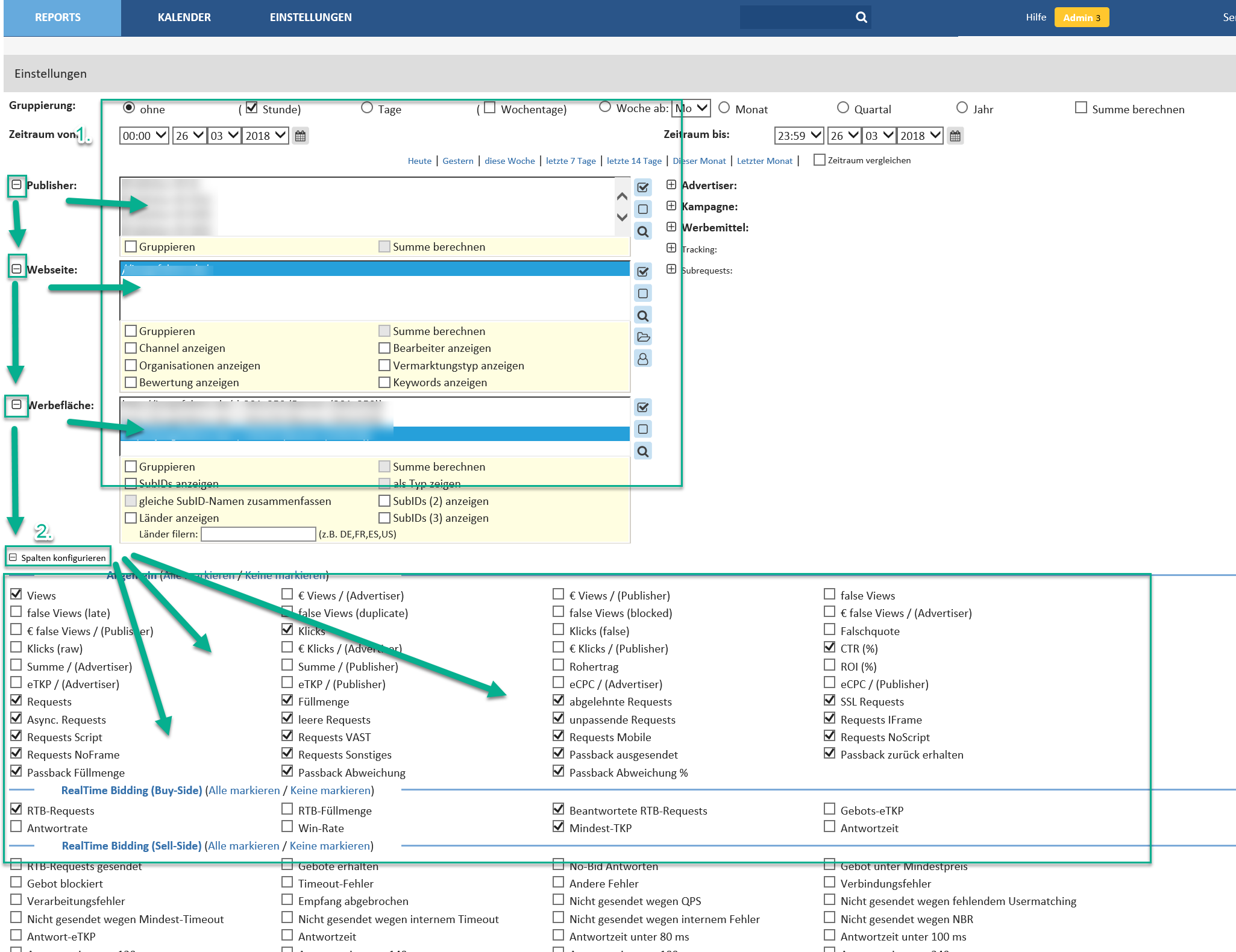Viewport: 1236px width, 952px height.
Task: Click the Länder filtern input field
Action: click(x=258, y=534)
